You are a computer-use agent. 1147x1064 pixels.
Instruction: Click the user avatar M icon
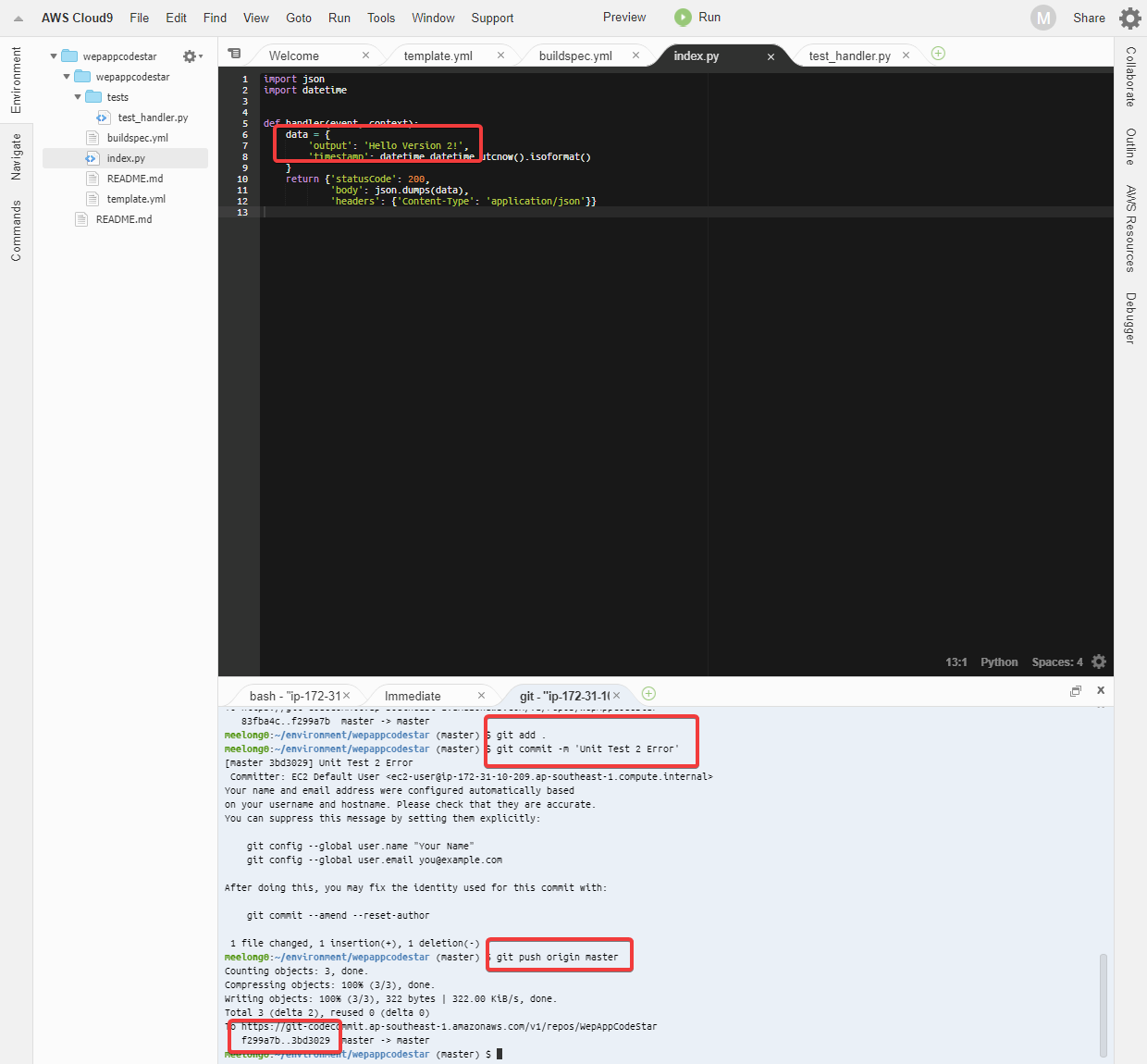(x=1043, y=18)
